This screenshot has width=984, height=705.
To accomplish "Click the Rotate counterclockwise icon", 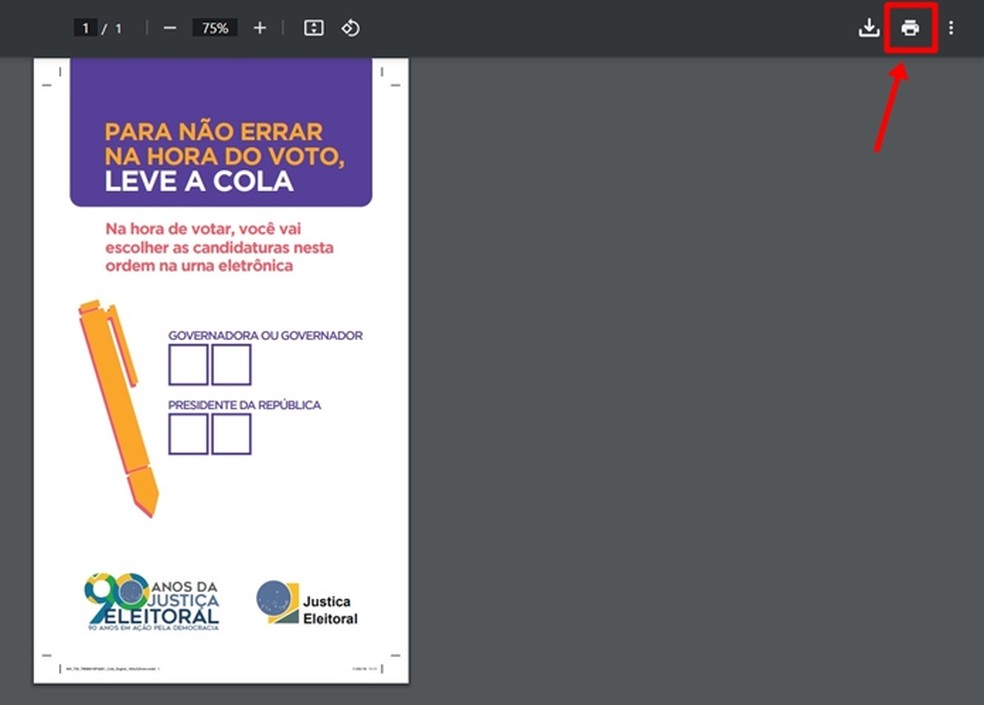I will pyautogui.click(x=350, y=27).
